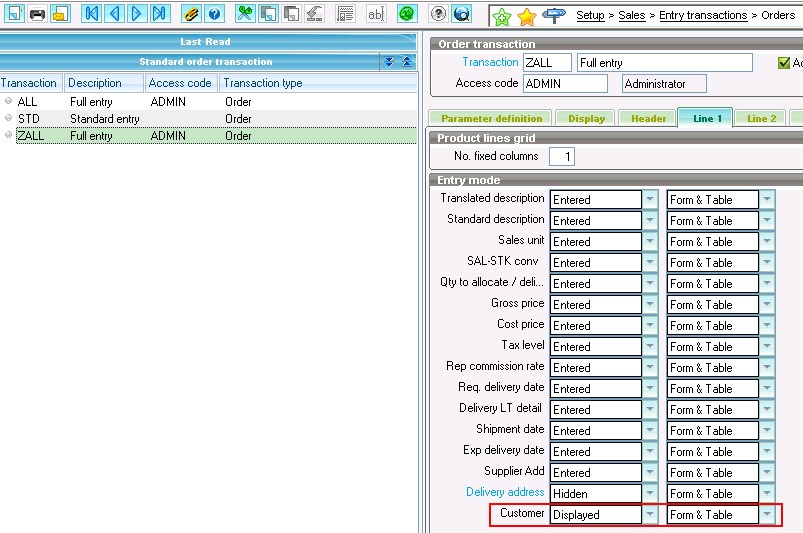
Task: Click the scissors cut icon
Action: tap(245, 14)
